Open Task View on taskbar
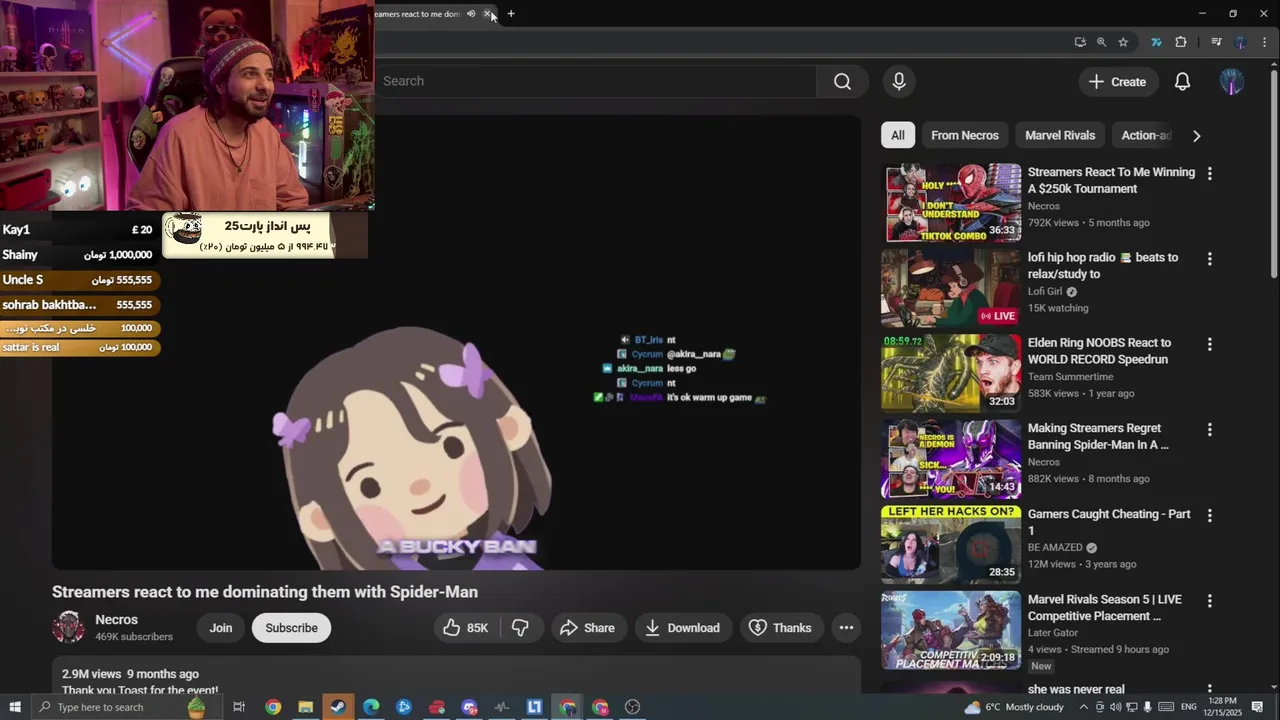 tap(239, 707)
